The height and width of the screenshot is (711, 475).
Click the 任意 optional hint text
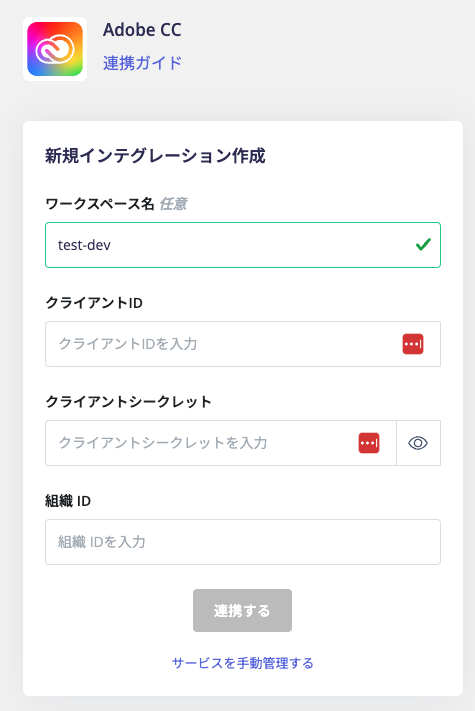[173, 204]
